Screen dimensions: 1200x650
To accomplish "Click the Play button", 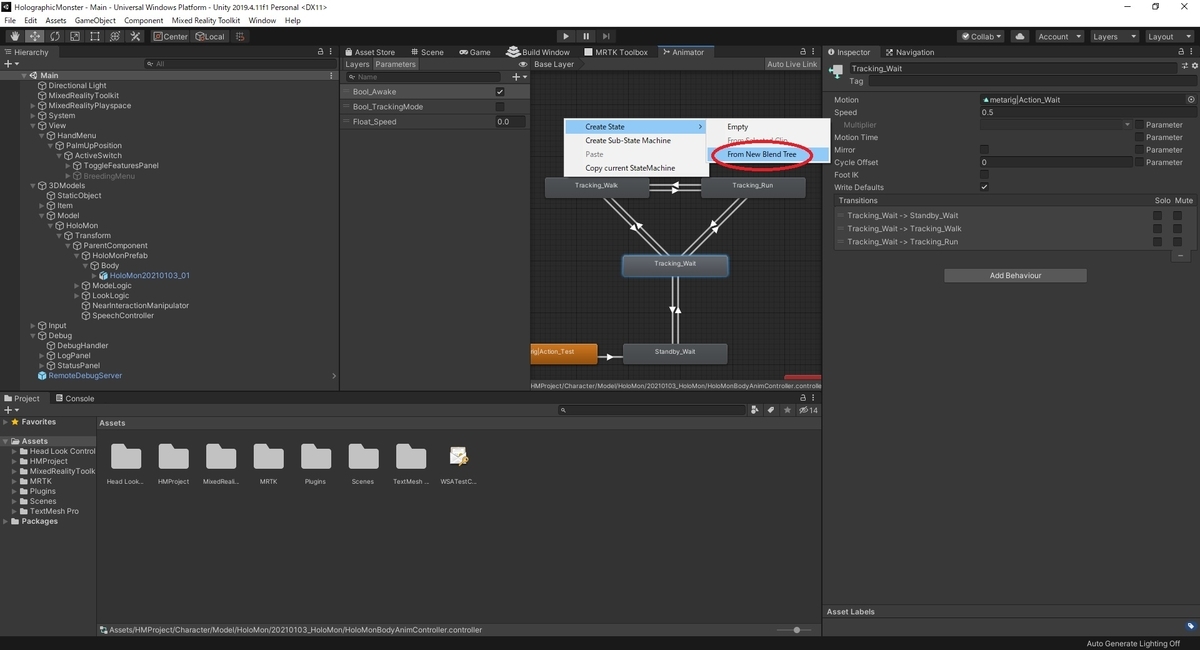I will pyautogui.click(x=566, y=36).
